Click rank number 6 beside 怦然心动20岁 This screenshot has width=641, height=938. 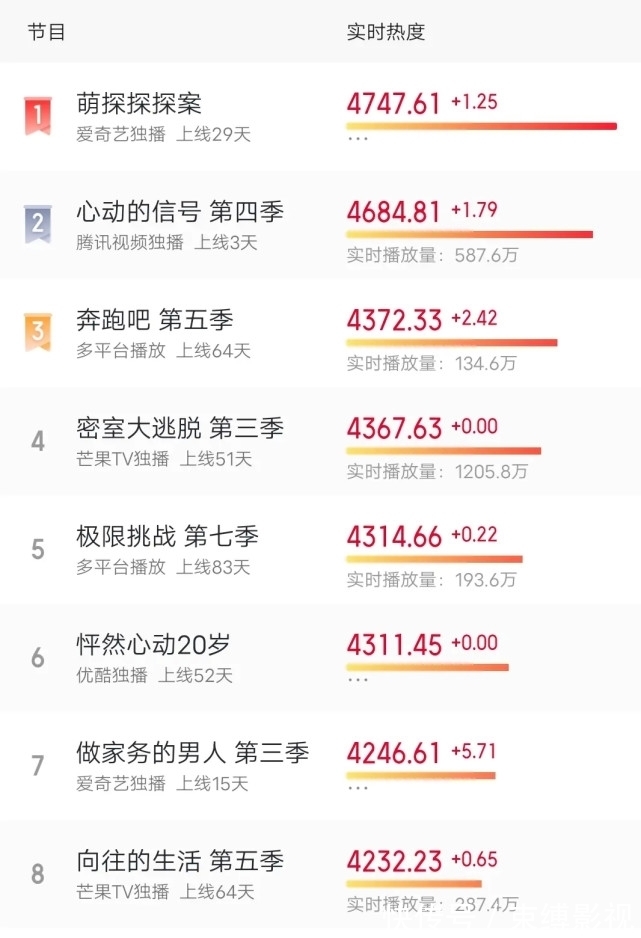point(37,657)
